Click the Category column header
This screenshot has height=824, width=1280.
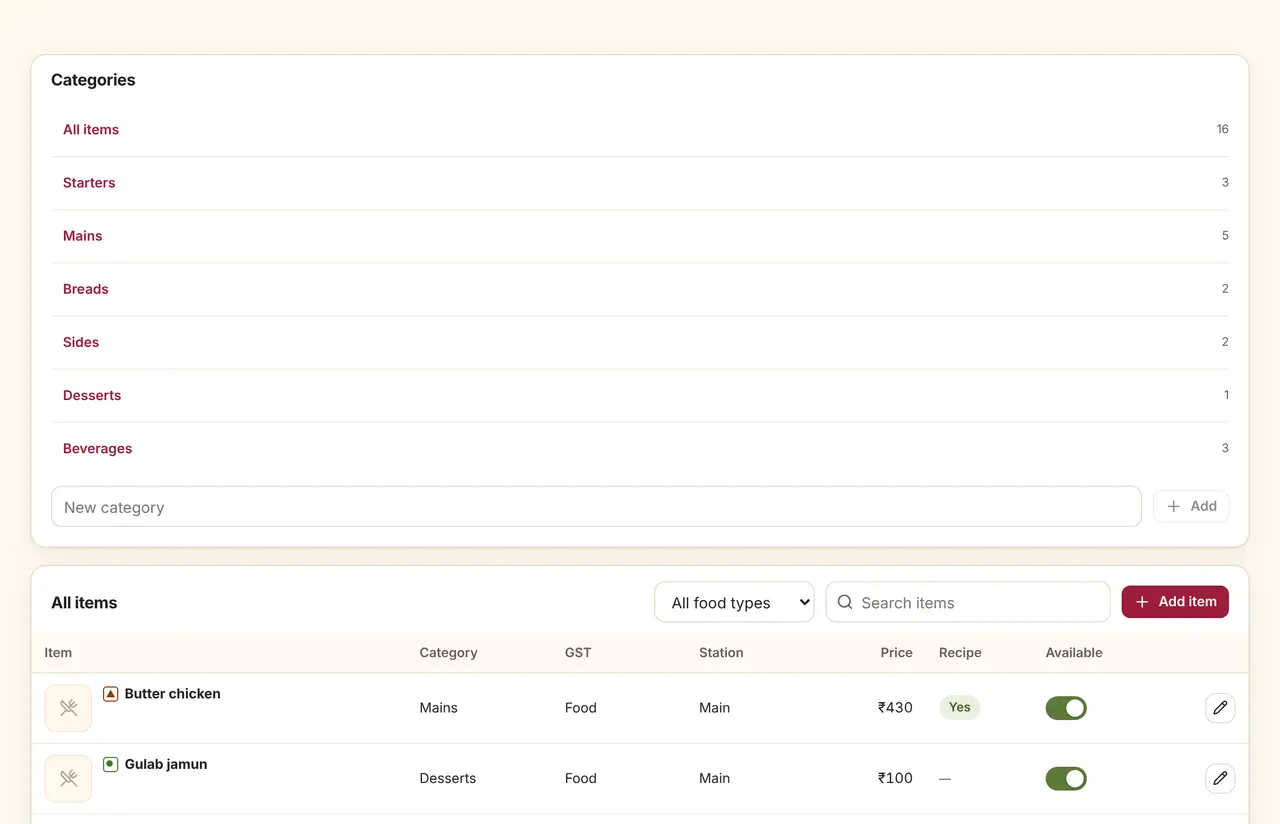[448, 653]
